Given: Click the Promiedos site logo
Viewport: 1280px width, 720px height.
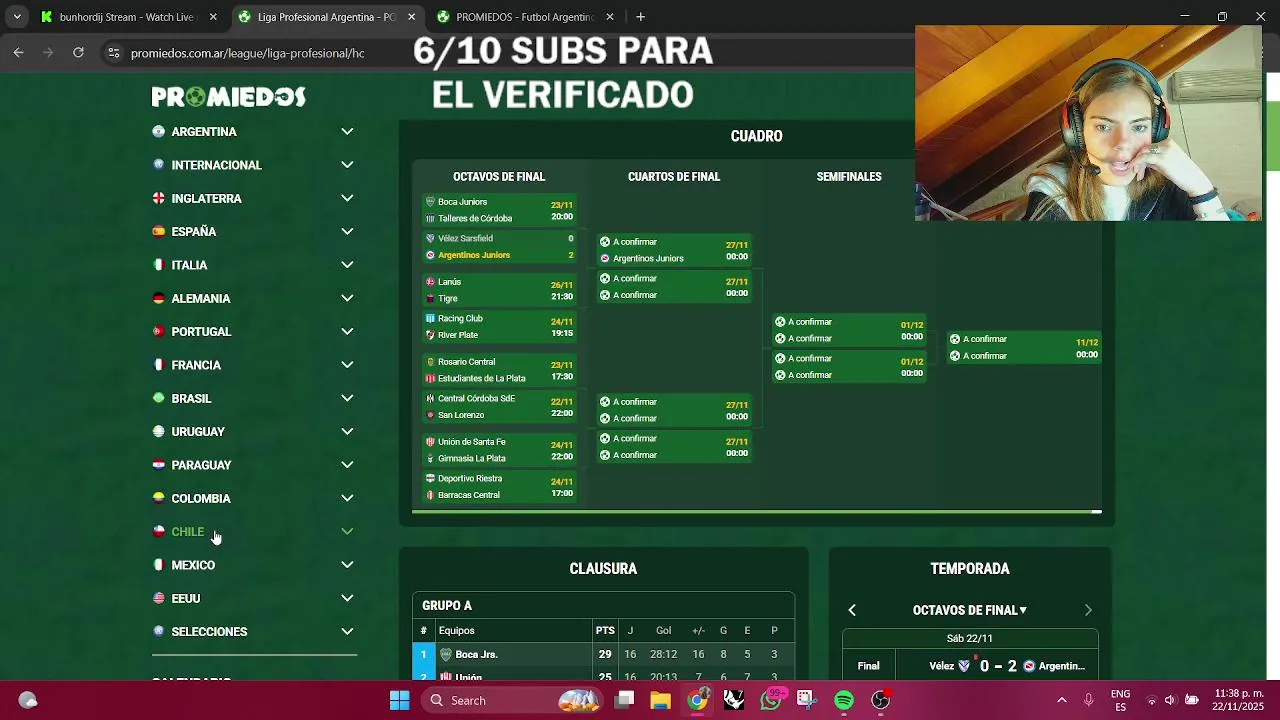Looking at the screenshot, I should click(229, 97).
